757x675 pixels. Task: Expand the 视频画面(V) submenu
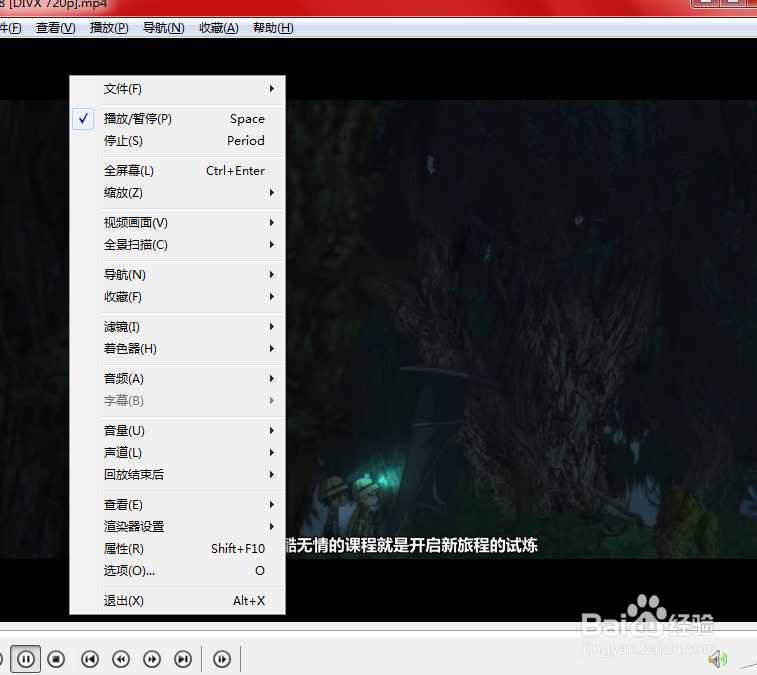click(178, 223)
